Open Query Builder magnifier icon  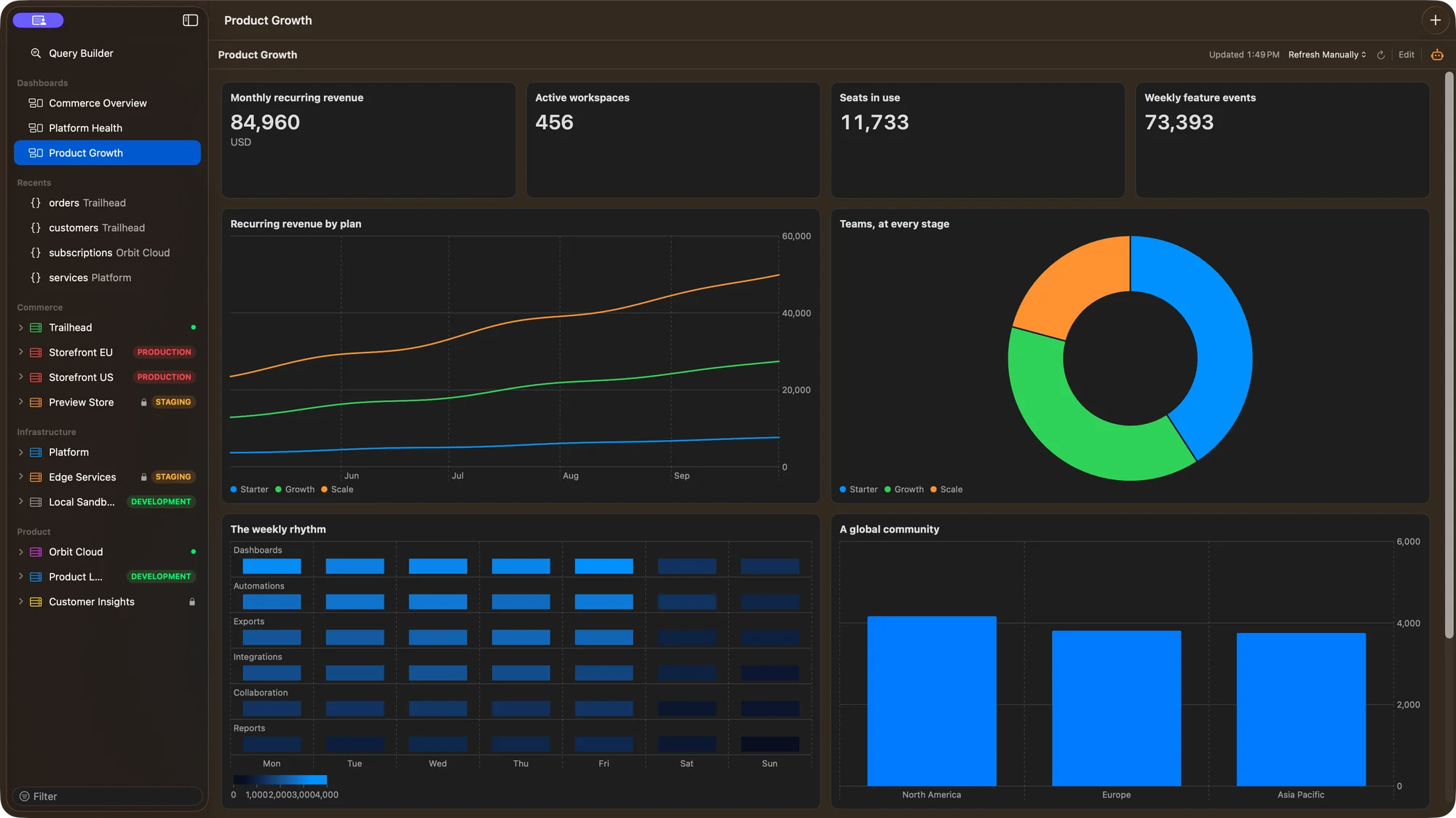pyautogui.click(x=36, y=53)
